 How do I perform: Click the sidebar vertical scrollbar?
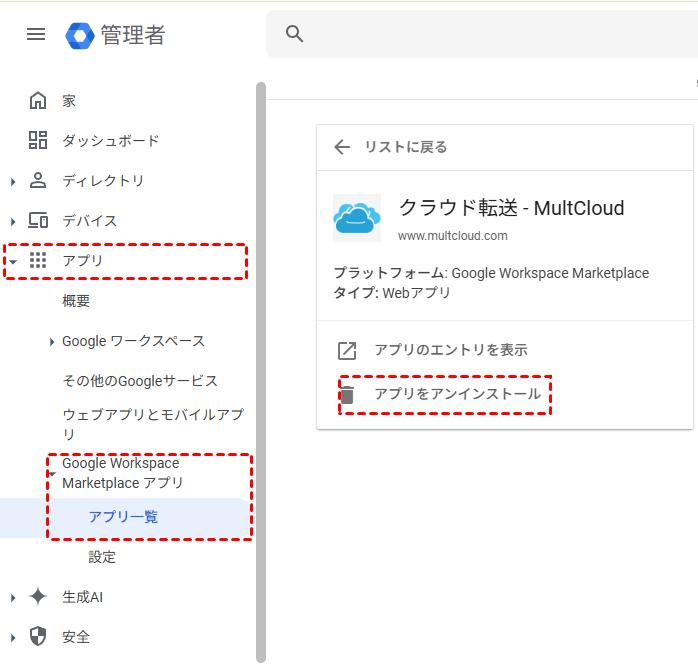point(261,372)
